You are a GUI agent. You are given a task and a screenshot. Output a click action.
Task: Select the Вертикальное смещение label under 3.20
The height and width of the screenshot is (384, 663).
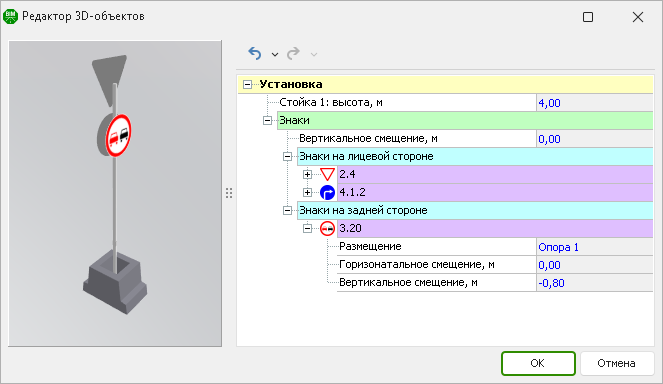(x=408, y=283)
